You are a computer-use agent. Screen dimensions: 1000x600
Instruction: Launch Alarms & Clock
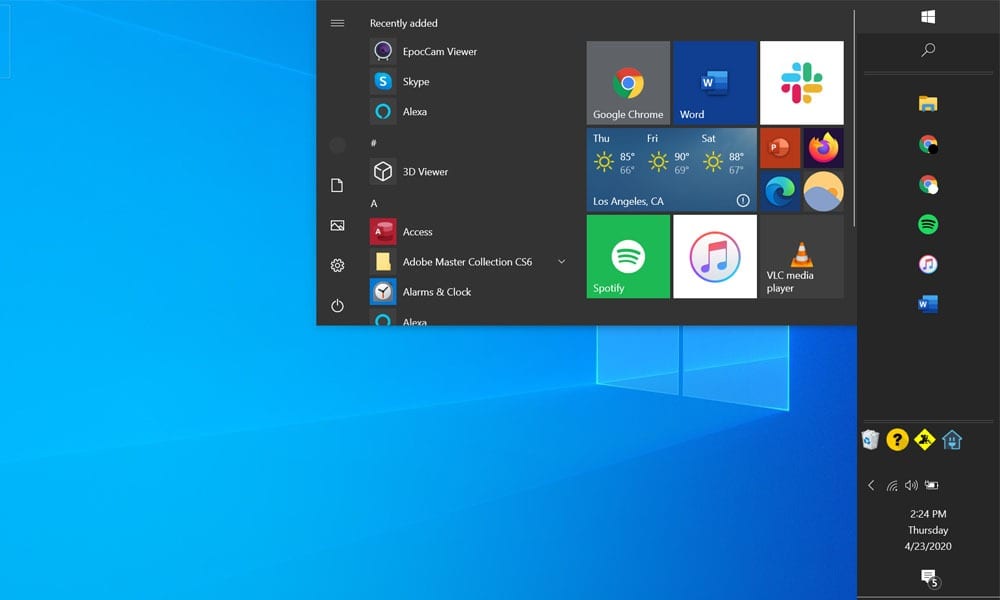coord(439,291)
